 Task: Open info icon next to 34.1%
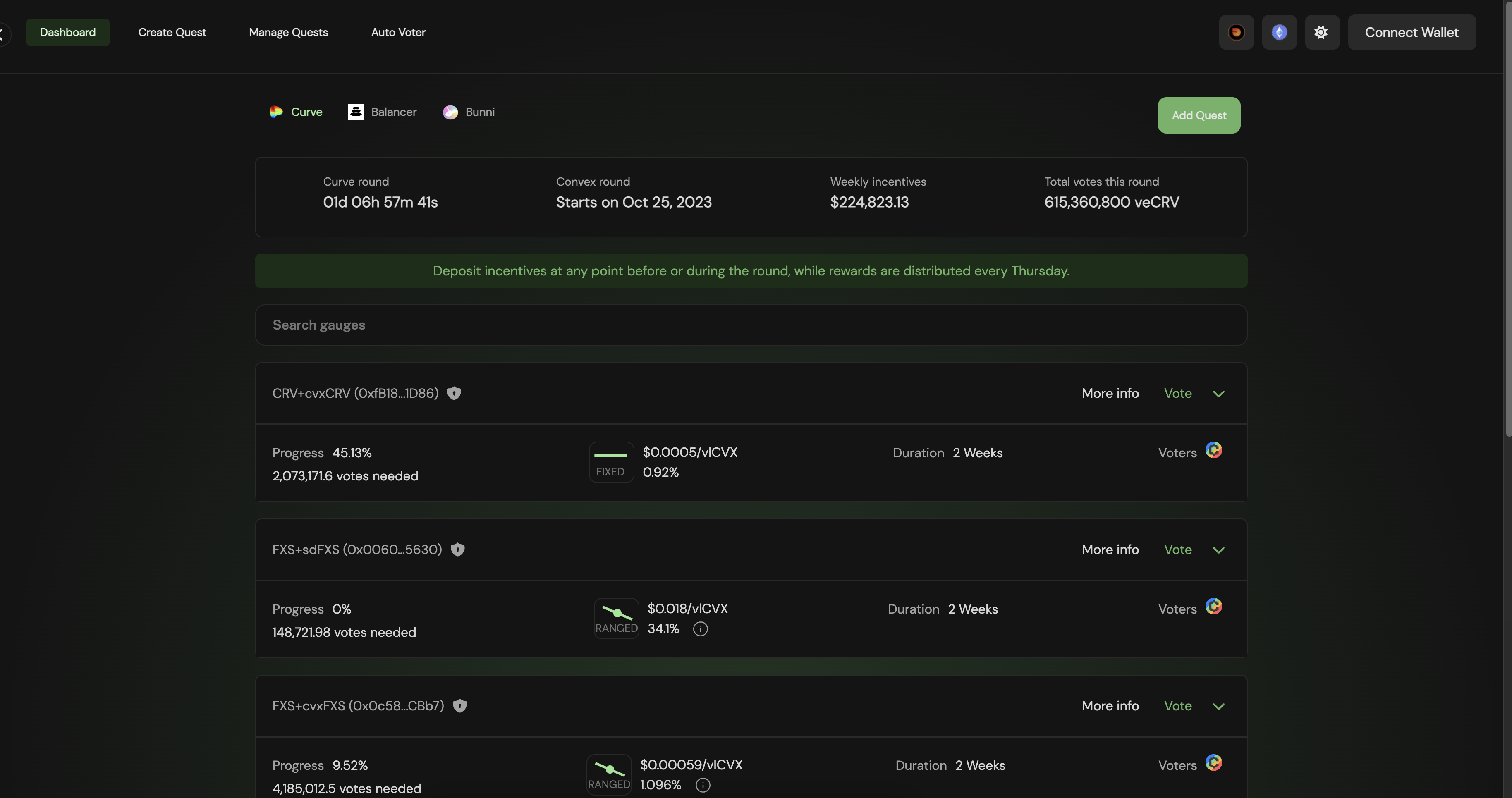click(x=700, y=629)
